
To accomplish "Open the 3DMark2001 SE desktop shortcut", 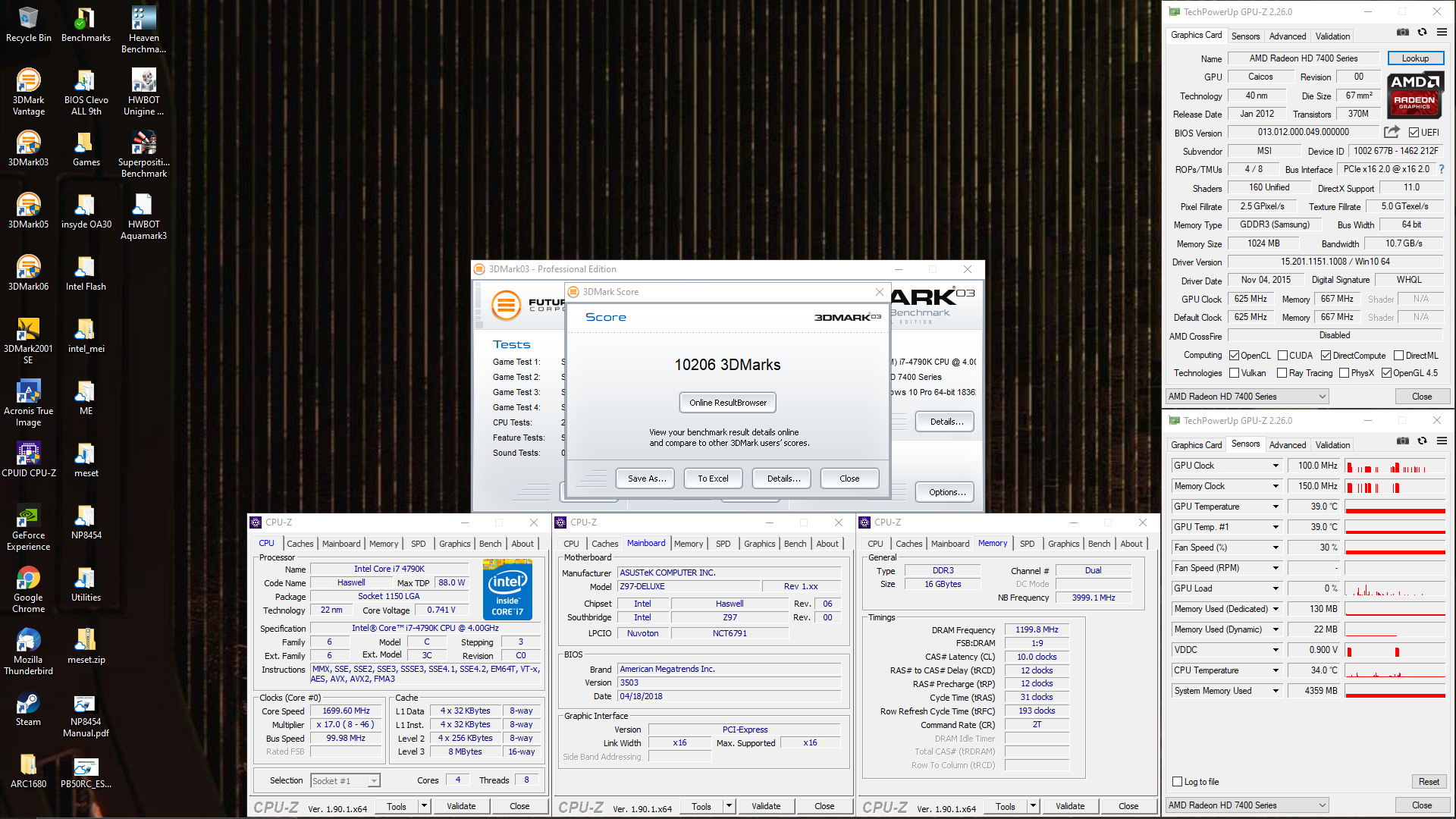I will pos(28,340).
